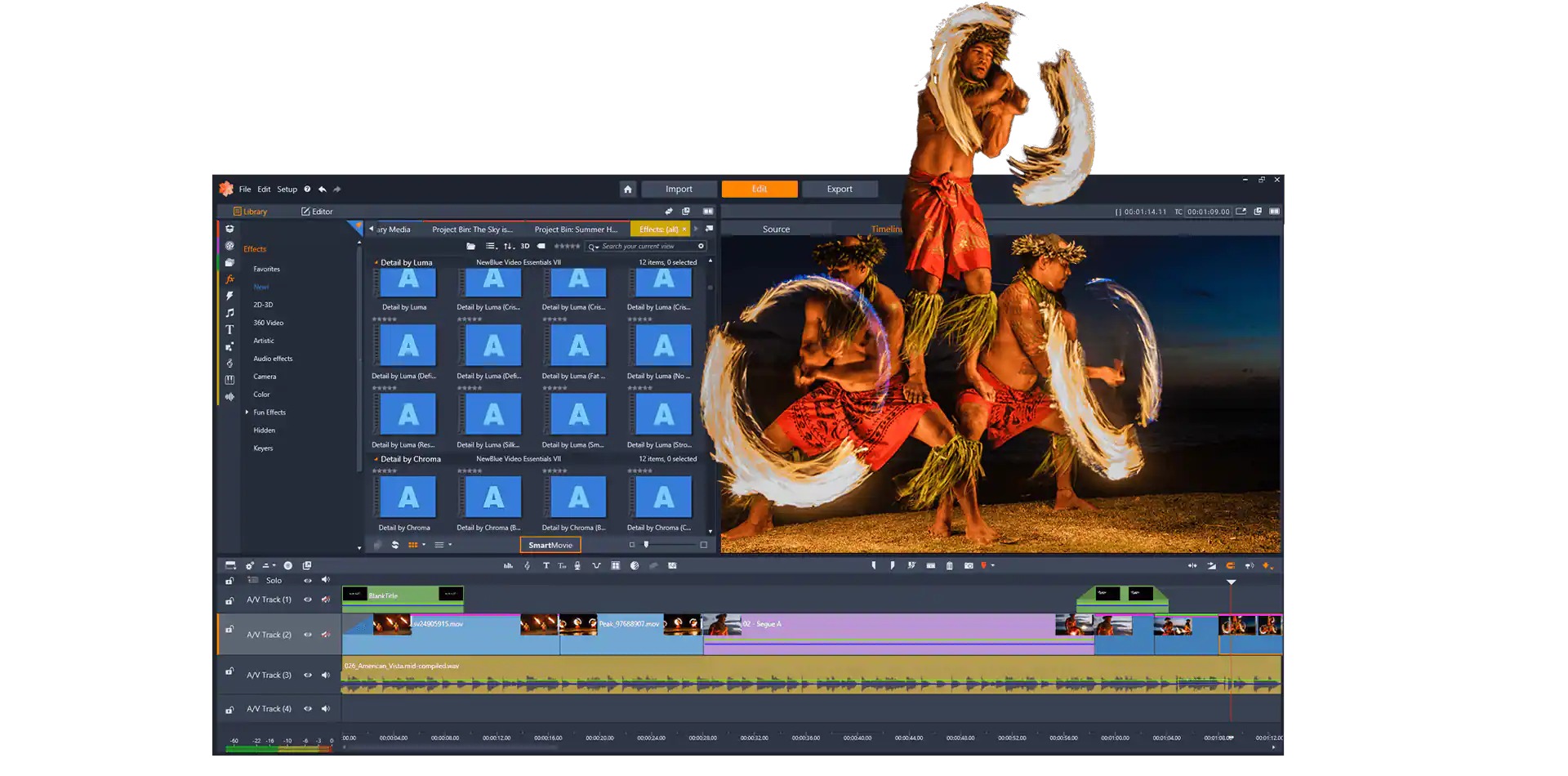Click the Export button
1568x776 pixels.
(840, 190)
